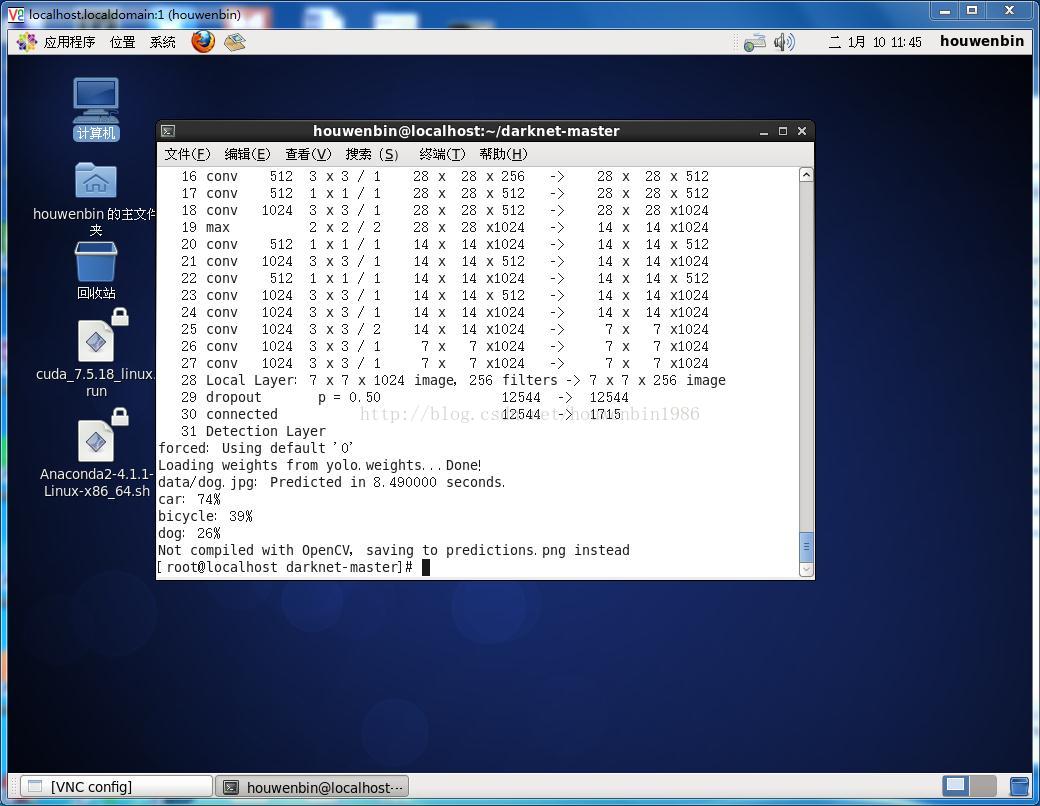This screenshot has width=1040, height=806.
Task: Open terminal 搜索(S) menu
Action: pyautogui.click(x=371, y=154)
